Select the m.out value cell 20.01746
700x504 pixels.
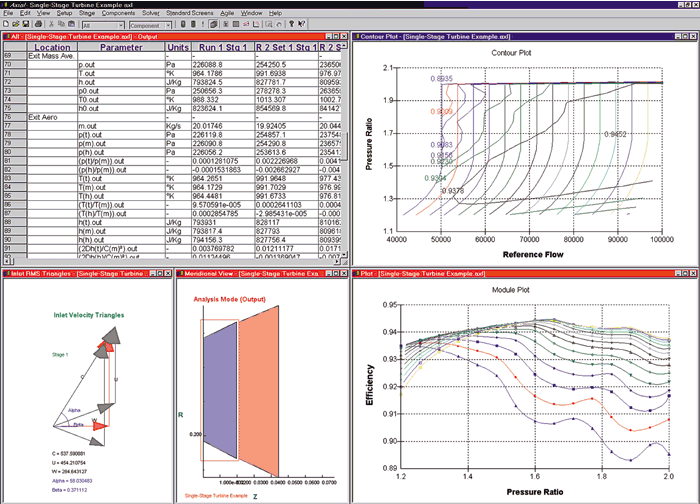223,126
